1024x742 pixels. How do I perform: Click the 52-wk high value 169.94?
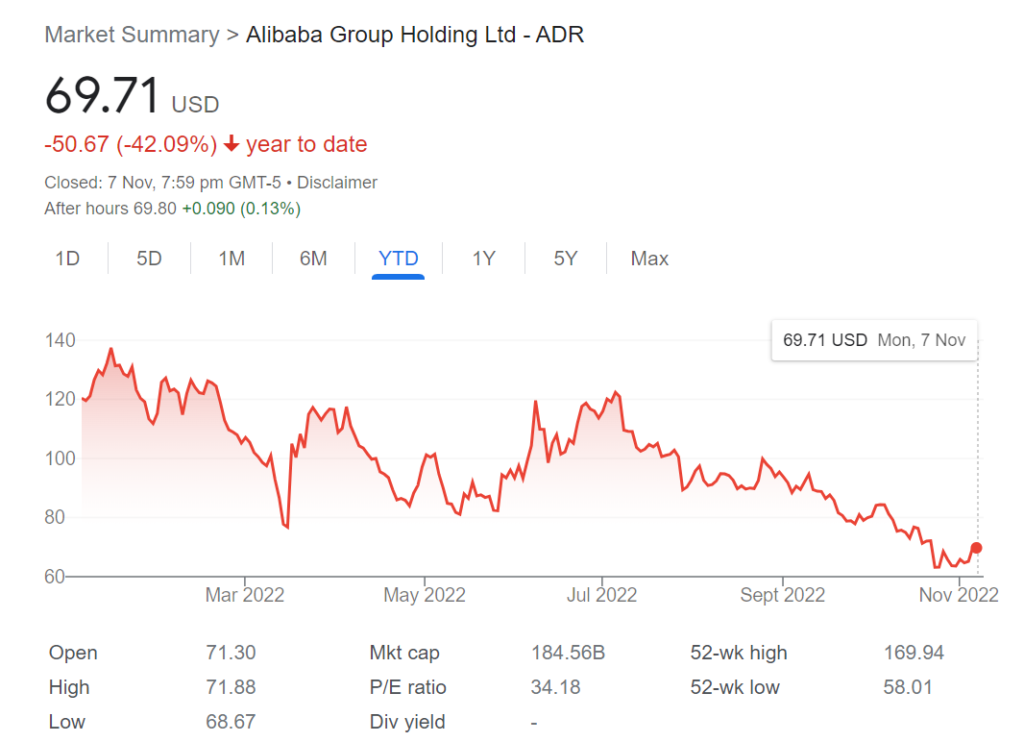point(914,653)
